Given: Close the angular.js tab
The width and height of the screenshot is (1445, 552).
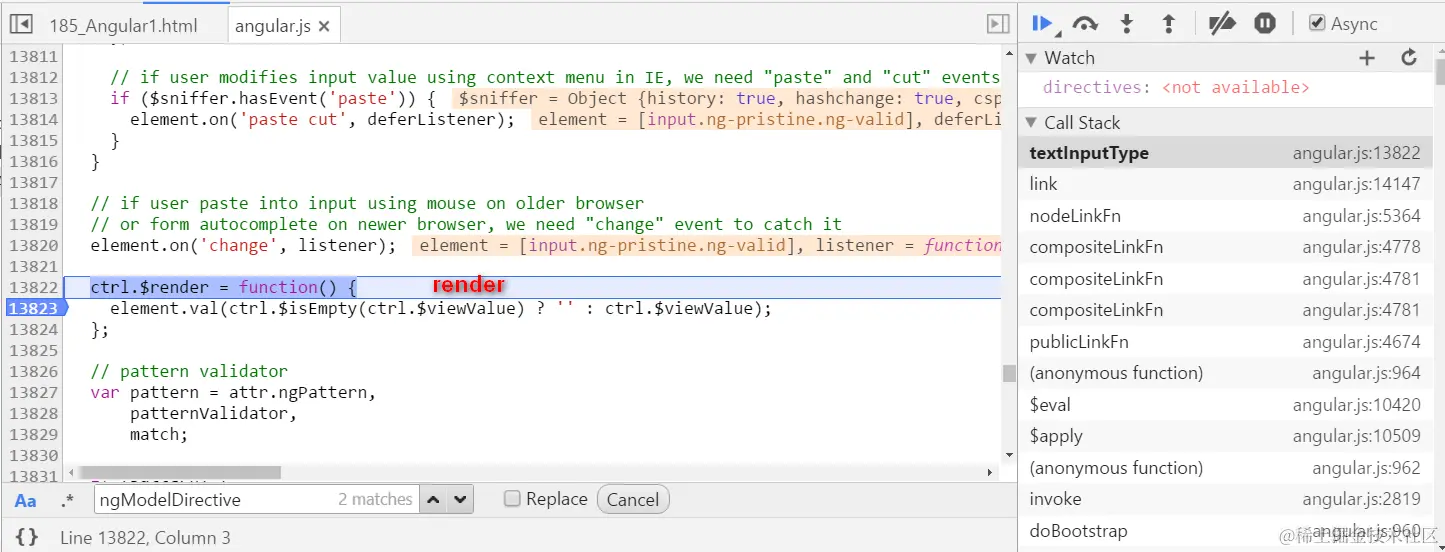Looking at the screenshot, I should point(324,27).
